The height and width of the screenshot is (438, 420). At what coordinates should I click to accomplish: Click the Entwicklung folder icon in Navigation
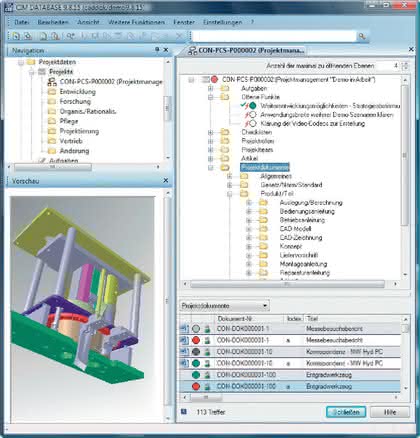pos(52,92)
